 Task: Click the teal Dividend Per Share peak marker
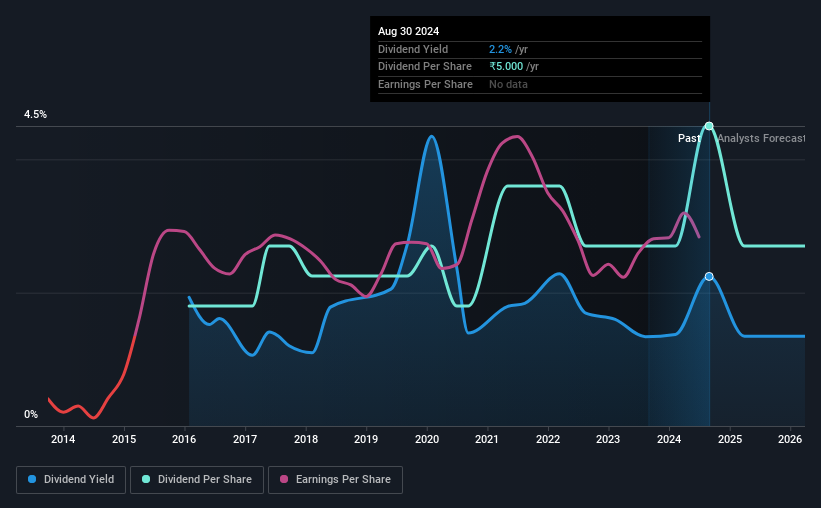(x=709, y=126)
